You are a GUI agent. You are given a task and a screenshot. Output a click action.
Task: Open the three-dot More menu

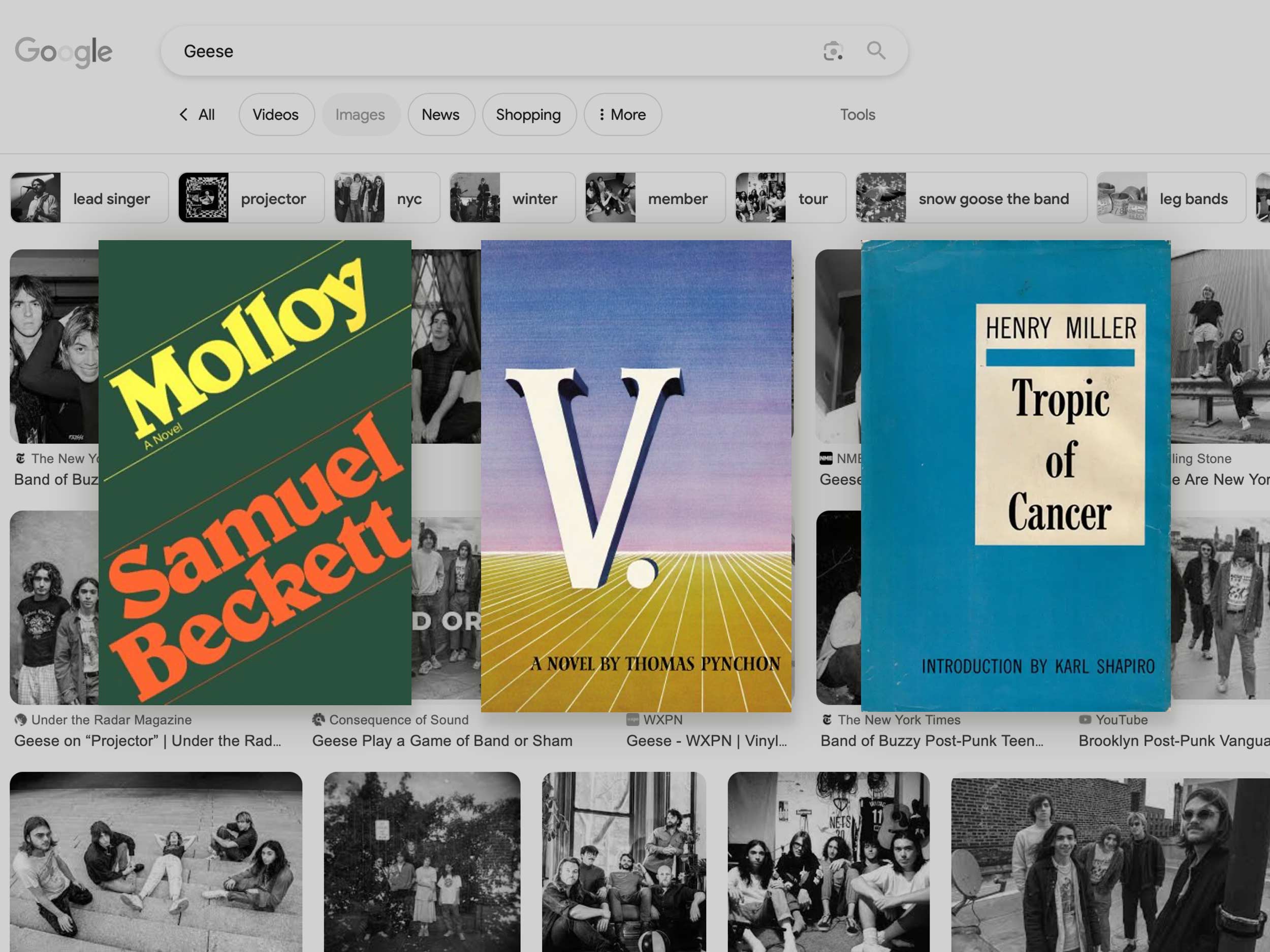[623, 115]
